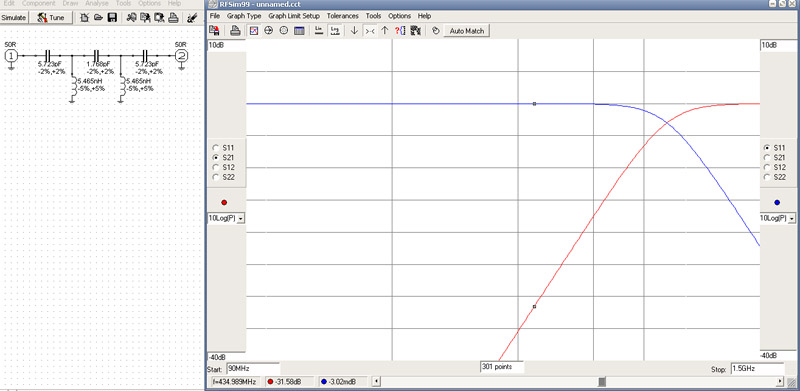Select S21 for the blue trace

766,157
